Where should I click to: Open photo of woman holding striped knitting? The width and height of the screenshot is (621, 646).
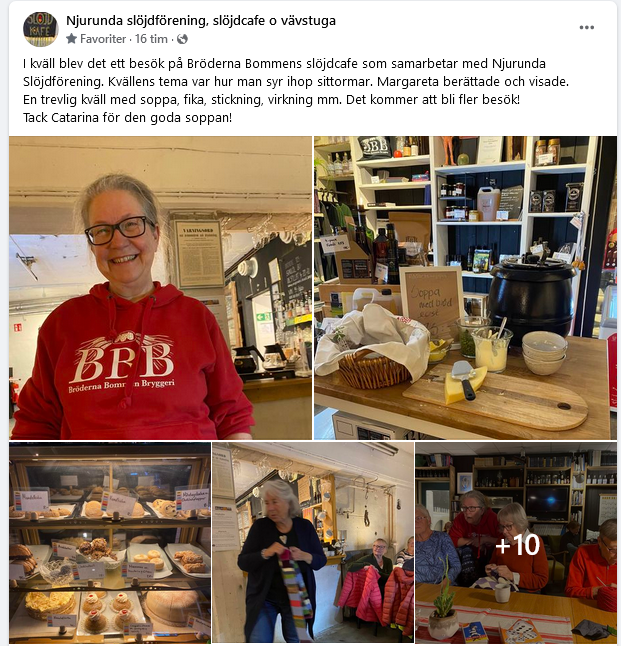(313, 543)
